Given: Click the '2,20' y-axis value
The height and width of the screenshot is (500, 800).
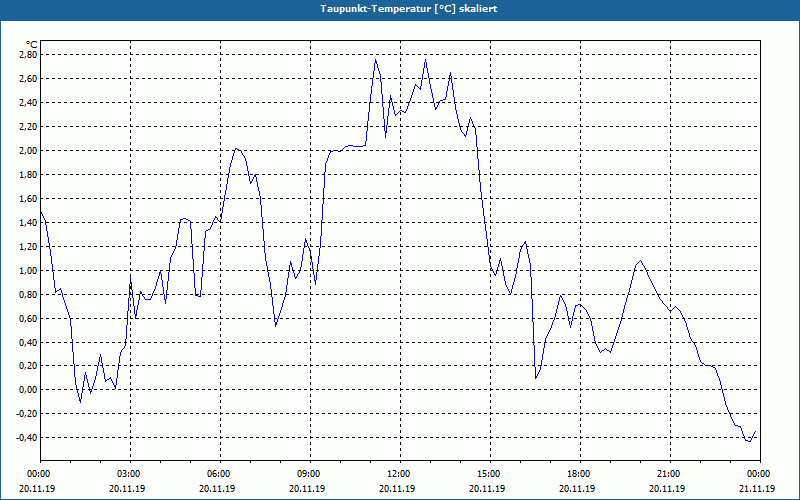Looking at the screenshot, I should click(28, 127).
